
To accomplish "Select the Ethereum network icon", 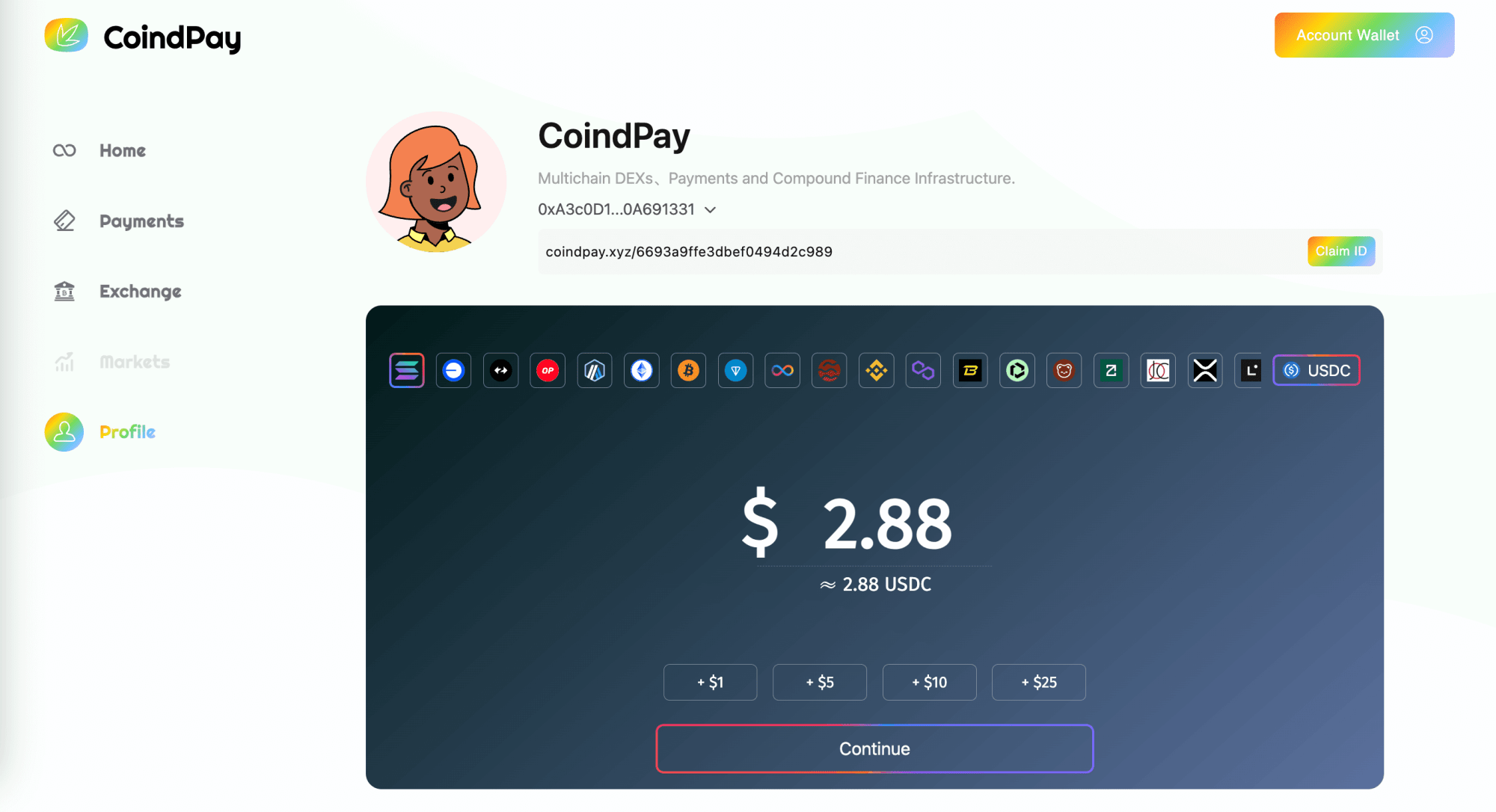I will click(641, 370).
